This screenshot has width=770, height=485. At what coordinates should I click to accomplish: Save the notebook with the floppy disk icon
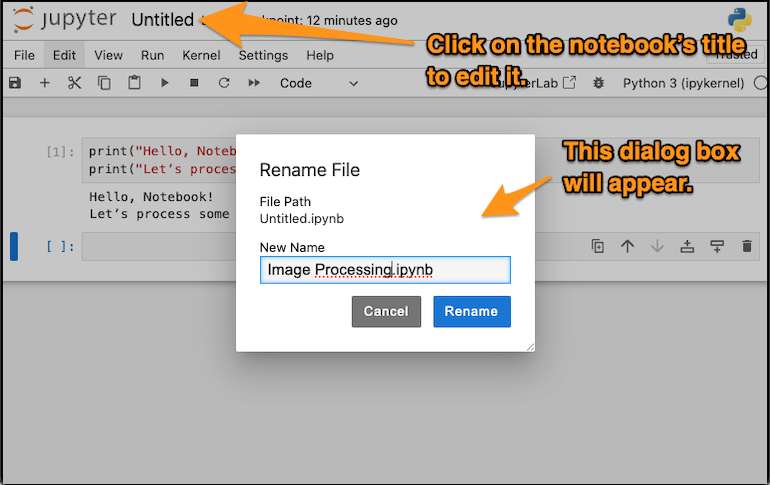[15, 82]
